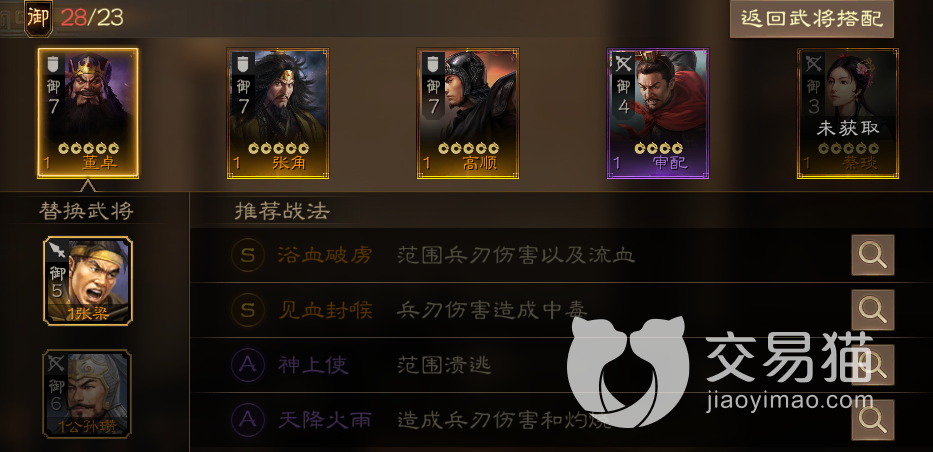Click the S-rank badge of 见血封喉
Screen dimensions: 933x452
coord(248,310)
